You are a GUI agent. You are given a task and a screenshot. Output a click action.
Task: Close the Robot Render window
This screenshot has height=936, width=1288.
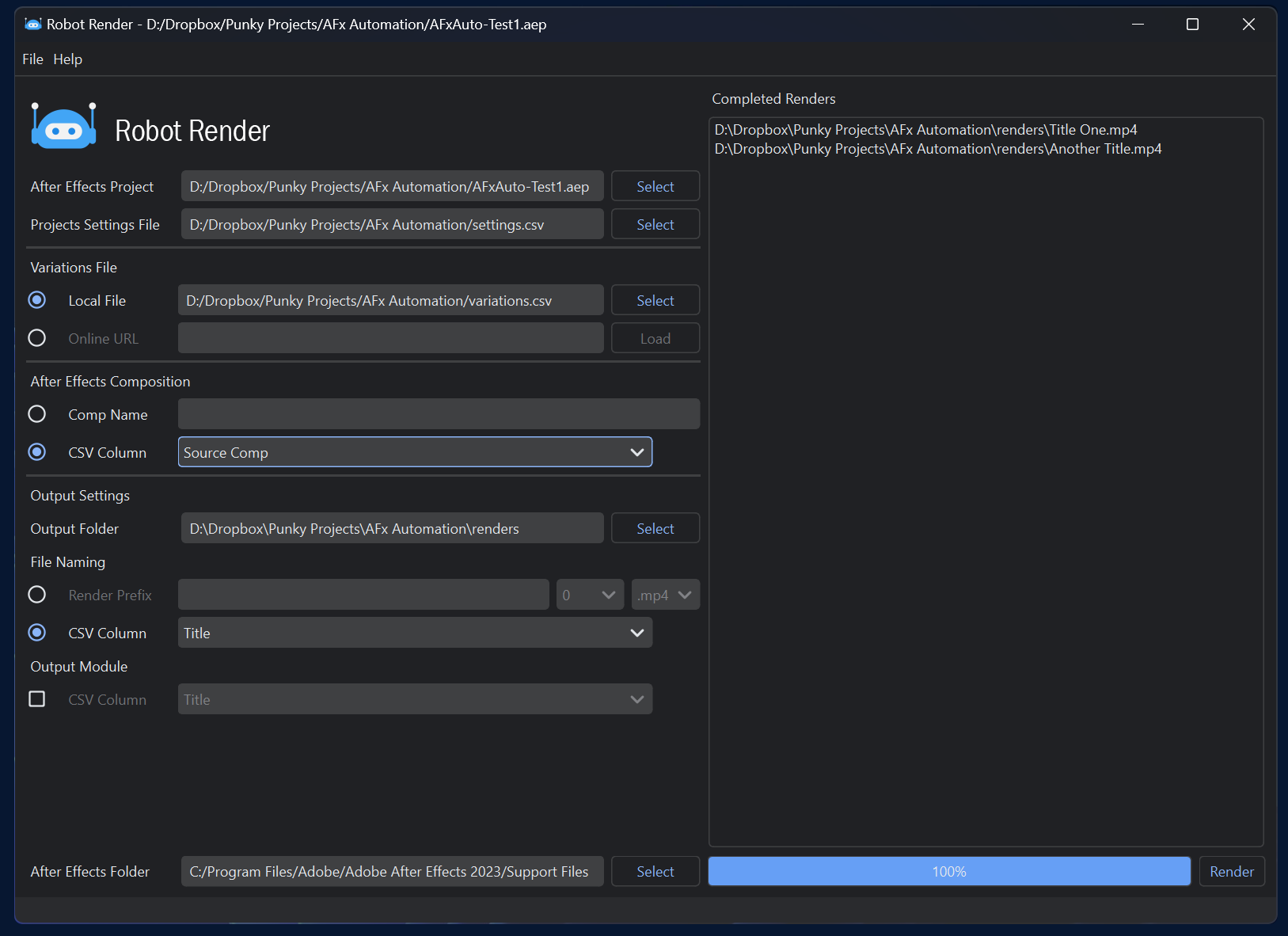coord(1248,25)
